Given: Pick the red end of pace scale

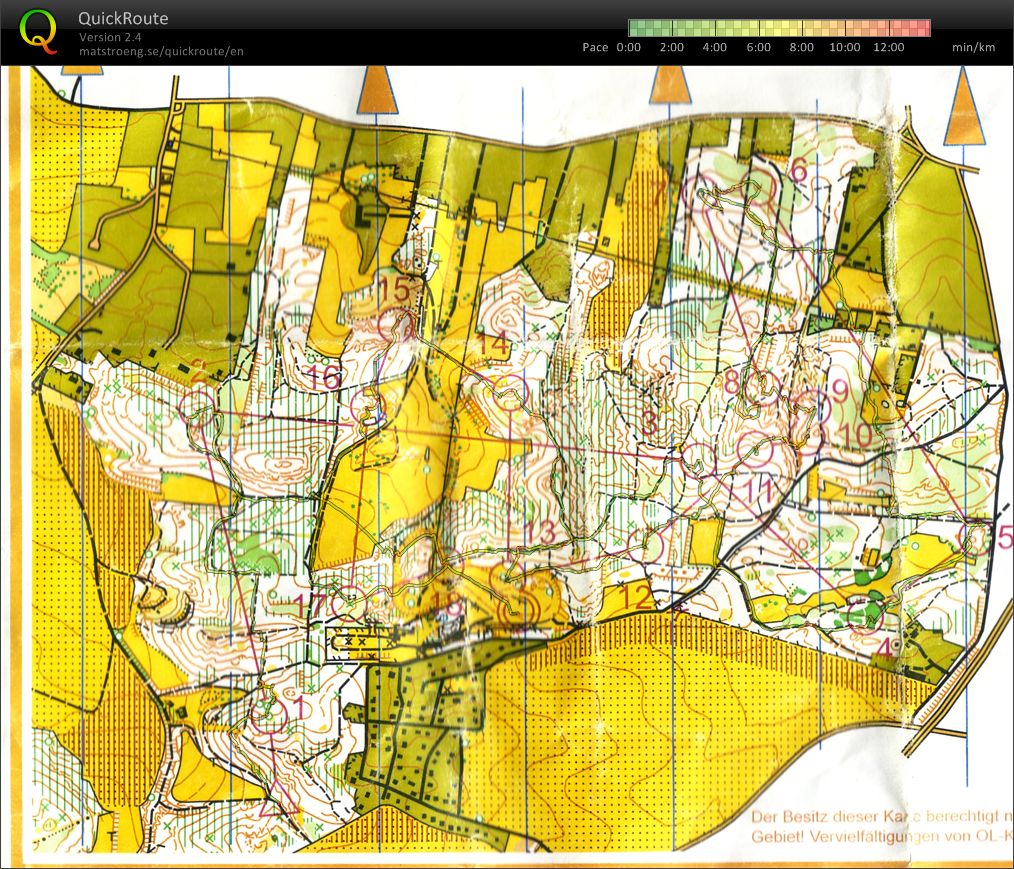Looking at the screenshot, I should point(922,28).
